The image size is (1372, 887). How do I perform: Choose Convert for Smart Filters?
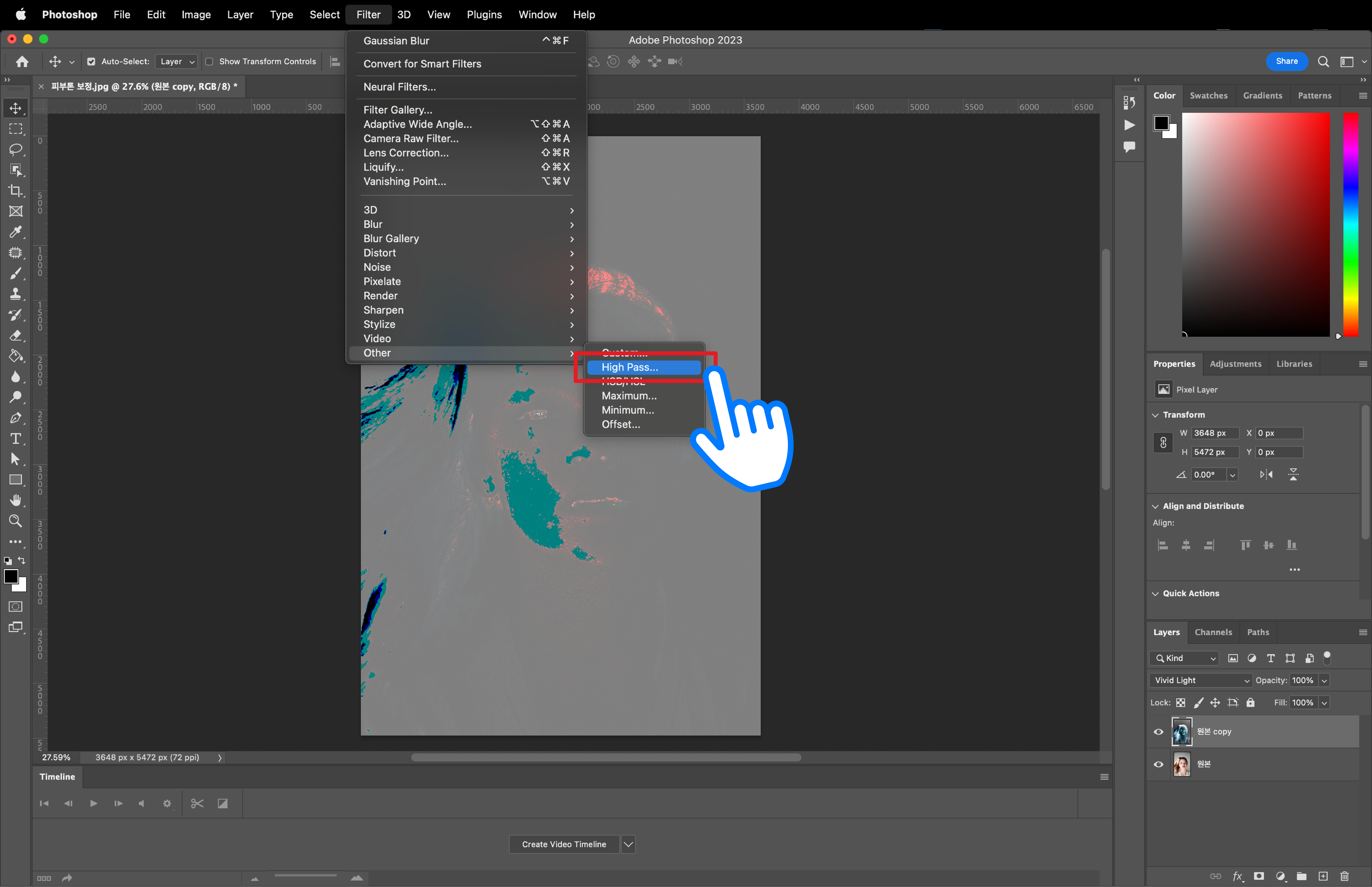point(466,64)
